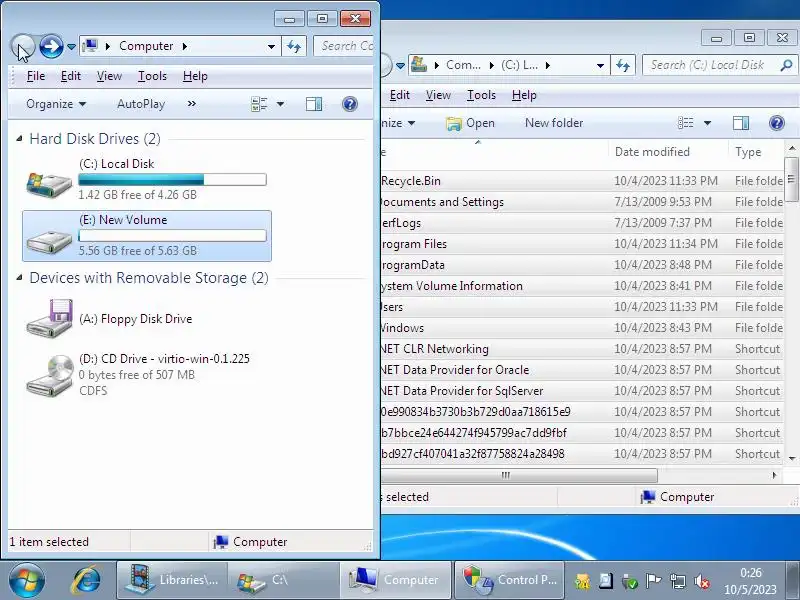Click the horizontal scrollbar in C: window
800x600 pixels.
click(519, 476)
